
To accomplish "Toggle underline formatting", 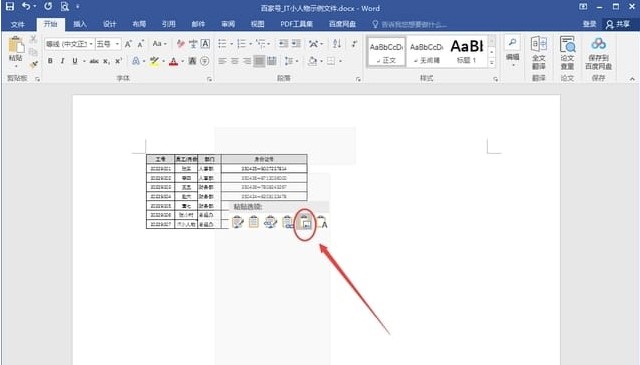I will [75, 61].
